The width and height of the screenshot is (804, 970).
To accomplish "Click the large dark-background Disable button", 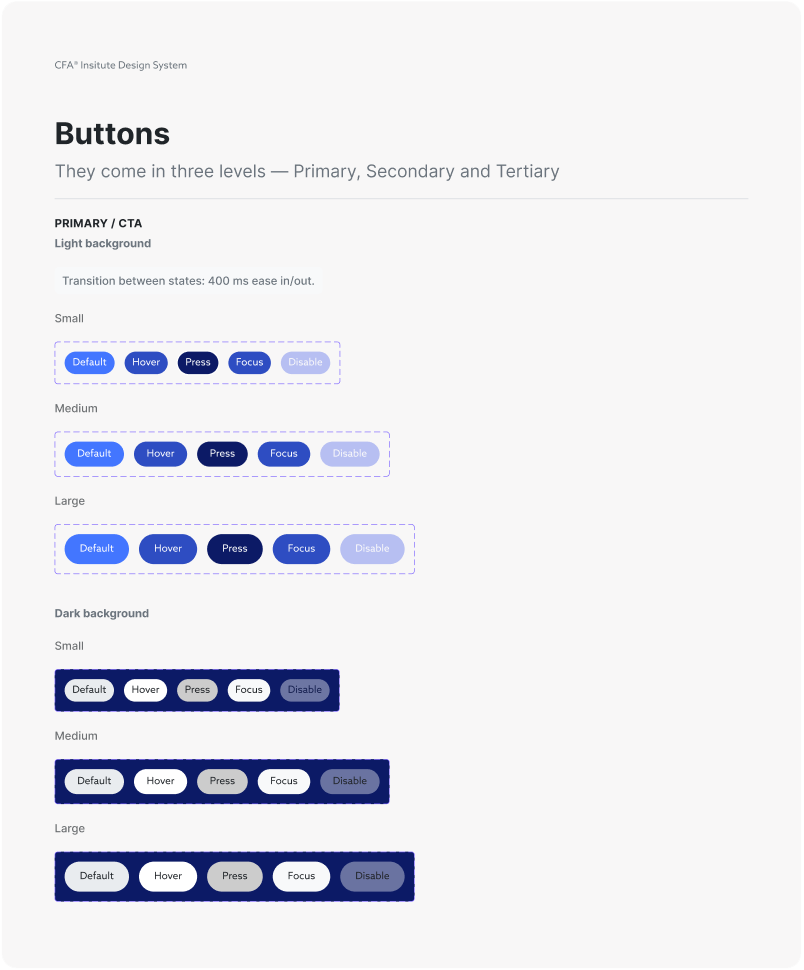I will point(372,876).
